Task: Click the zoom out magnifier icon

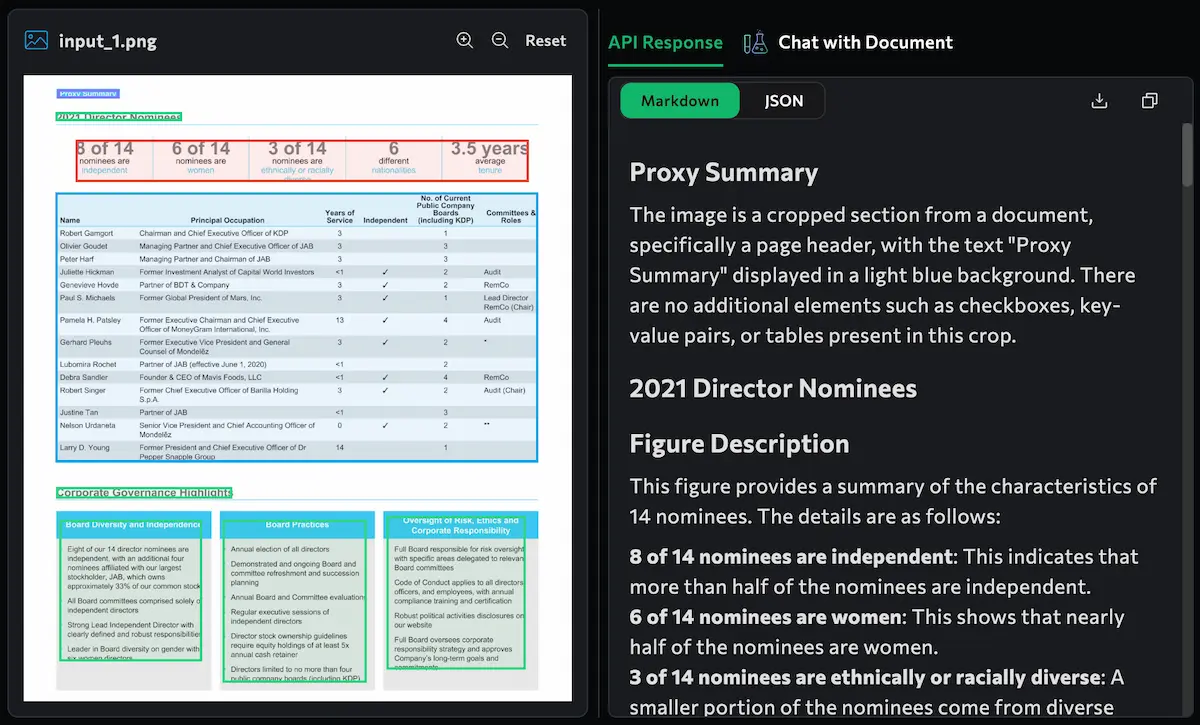Action: click(x=500, y=40)
